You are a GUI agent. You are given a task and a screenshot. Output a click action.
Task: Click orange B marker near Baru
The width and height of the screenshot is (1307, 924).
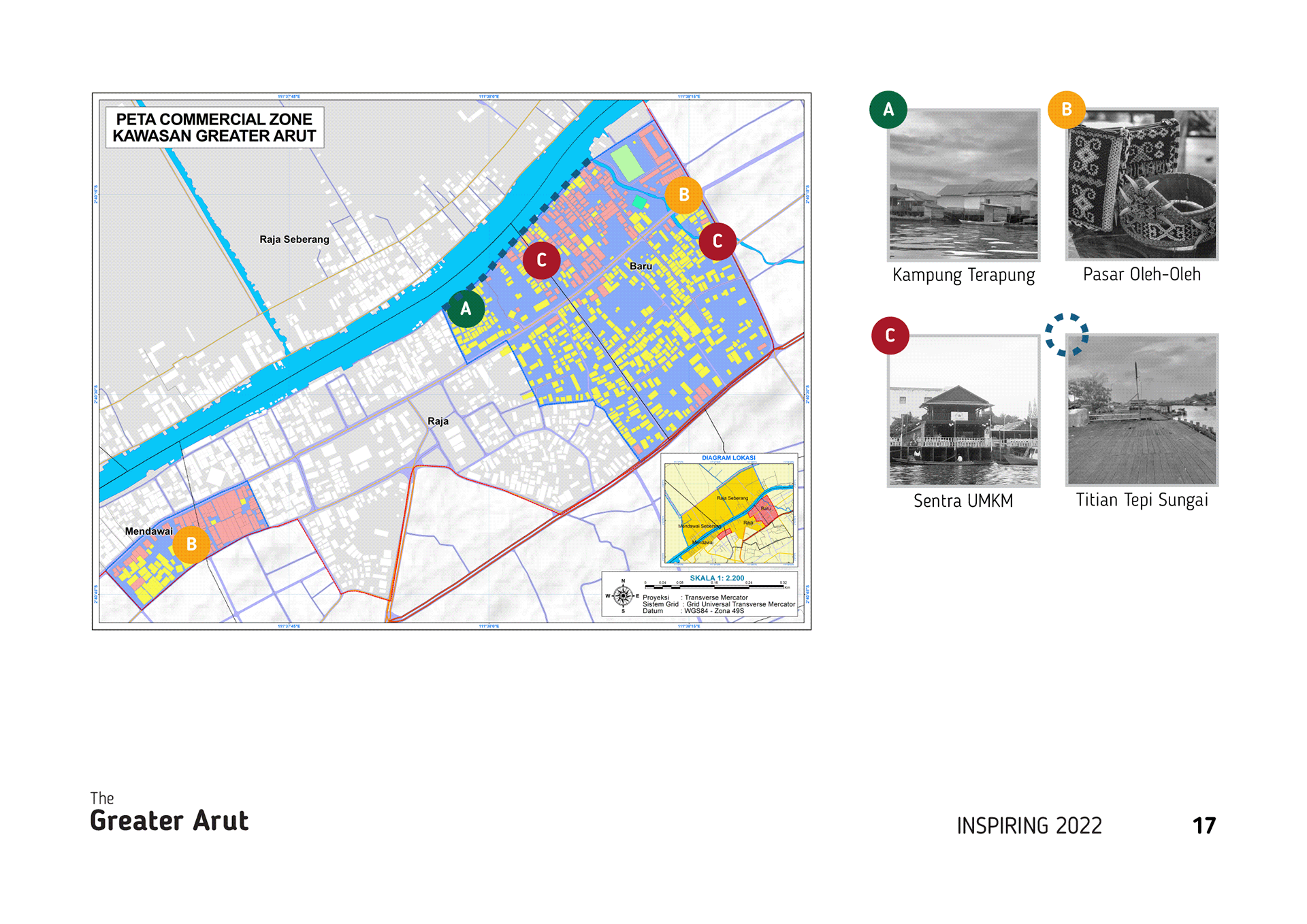click(684, 195)
